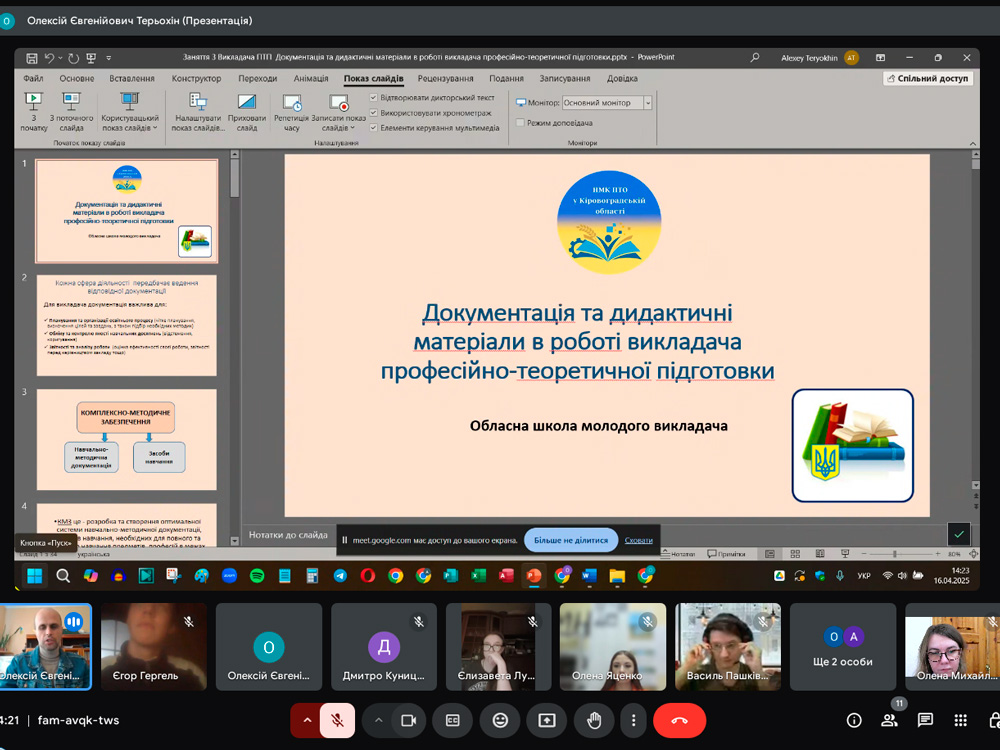Uncheck 'Використовувати хронометраж' option
This screenshot has width=1000, height=750.
374,113
